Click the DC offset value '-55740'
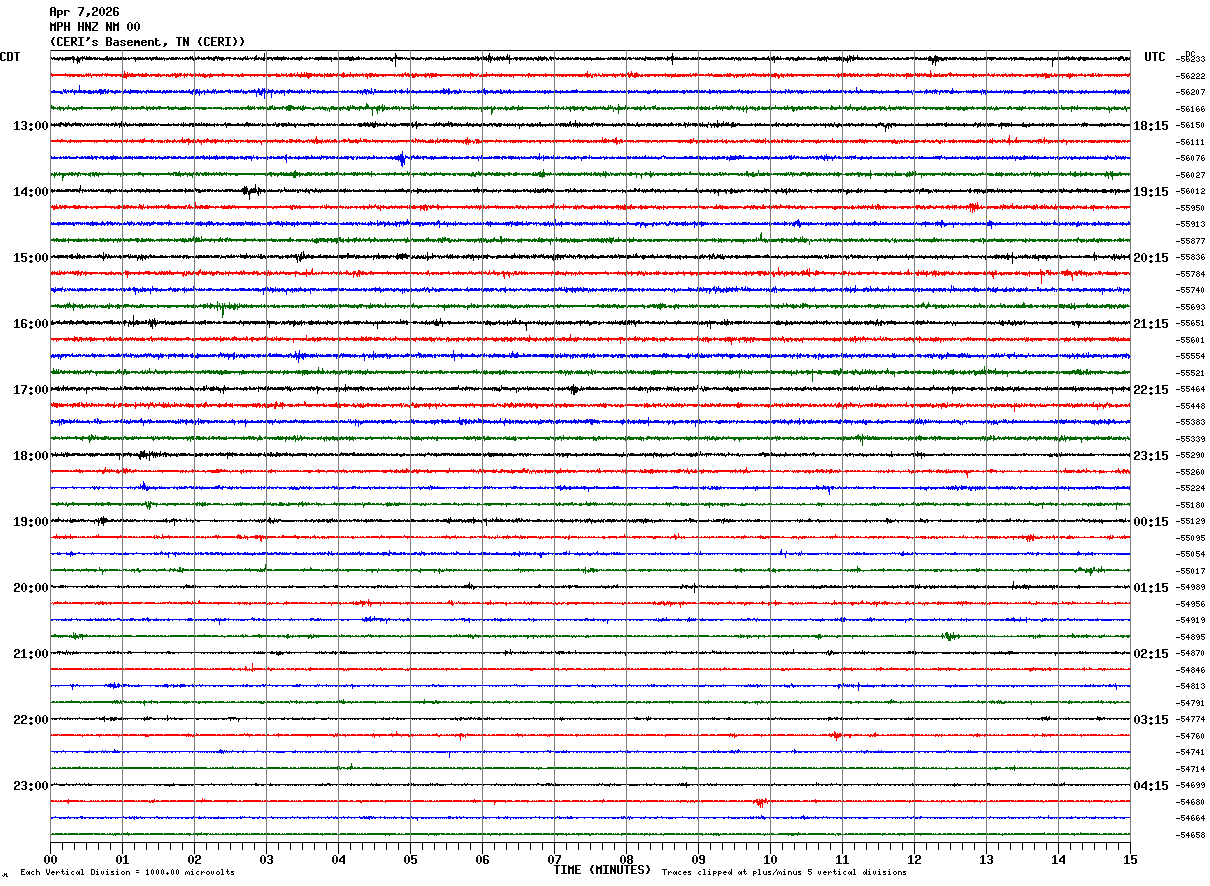Viewport: 1210px width, 886px height. click(x=1190, y=290)
